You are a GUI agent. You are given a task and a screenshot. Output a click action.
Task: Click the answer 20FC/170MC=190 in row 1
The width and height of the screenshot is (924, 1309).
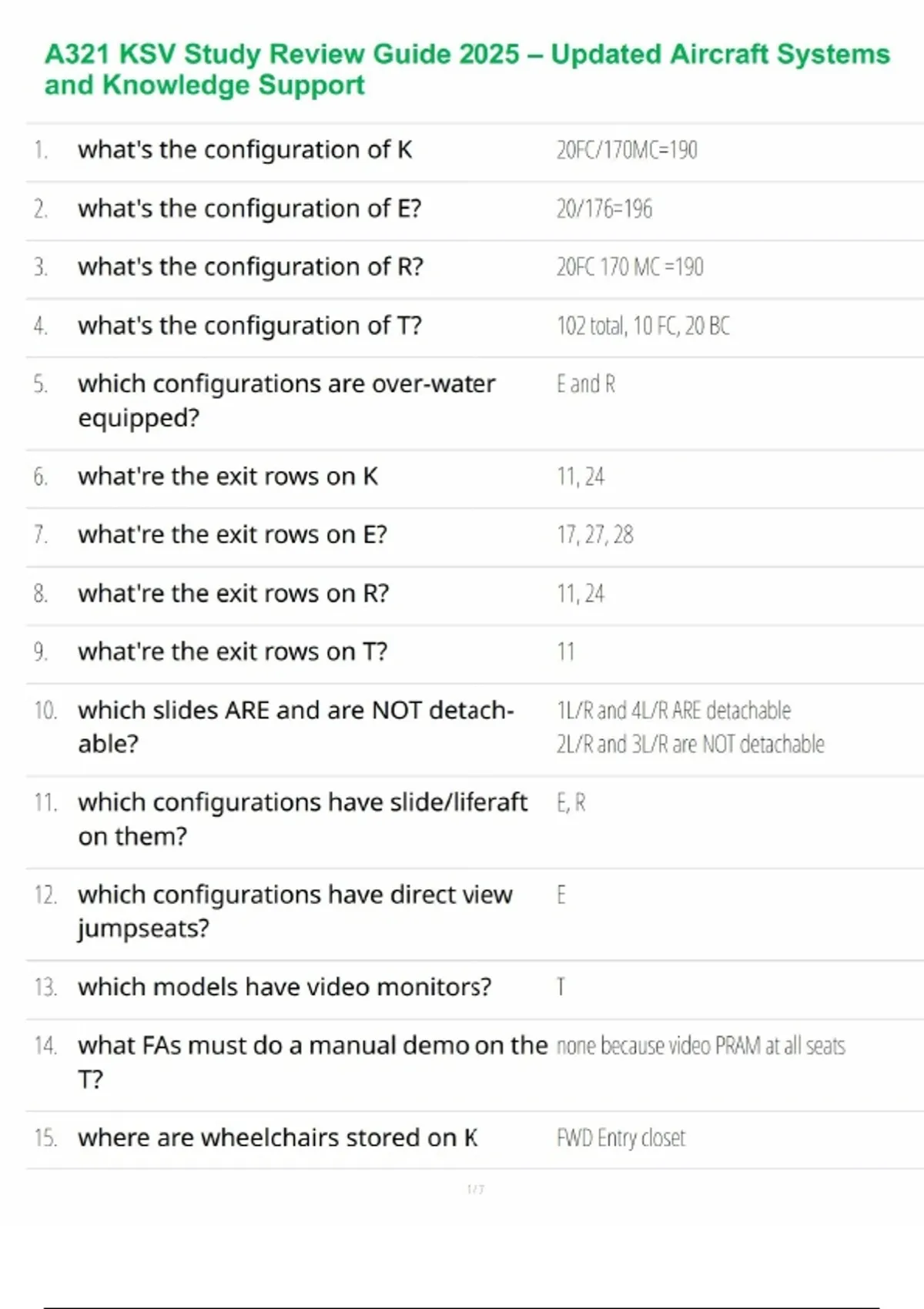(x=627, y=149)
